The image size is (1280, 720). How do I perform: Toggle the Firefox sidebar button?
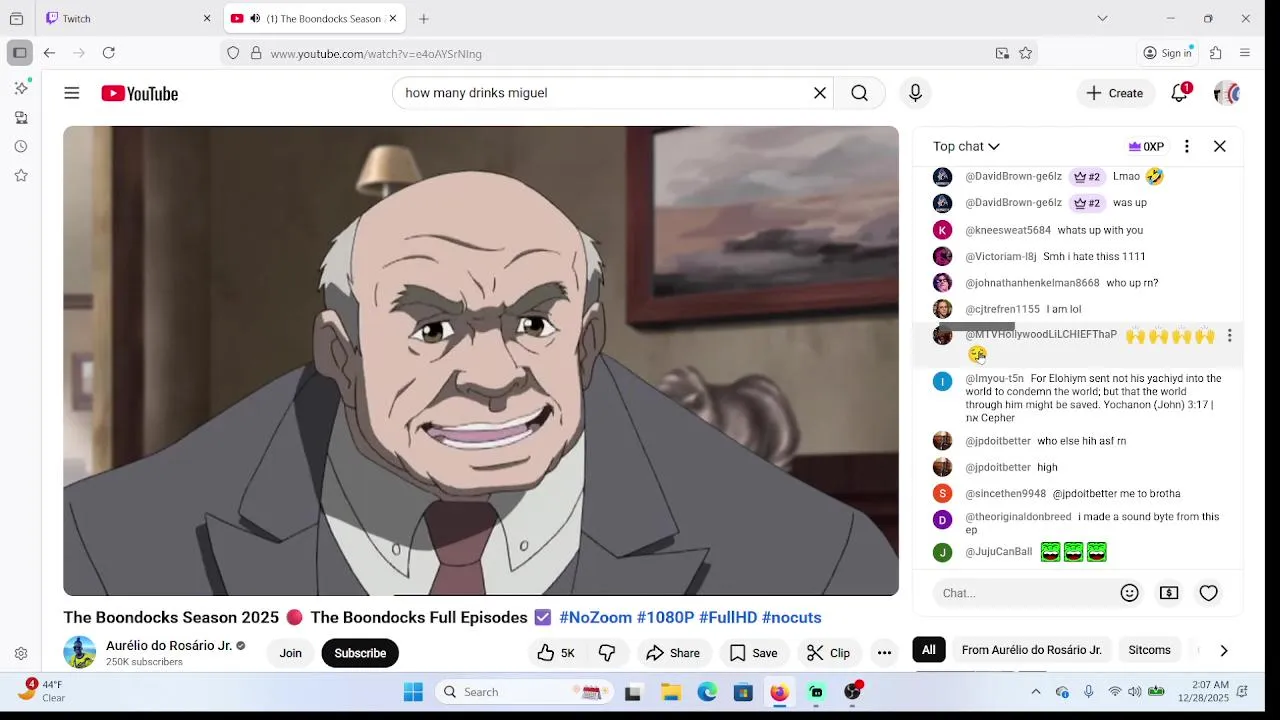pos(19,53)
